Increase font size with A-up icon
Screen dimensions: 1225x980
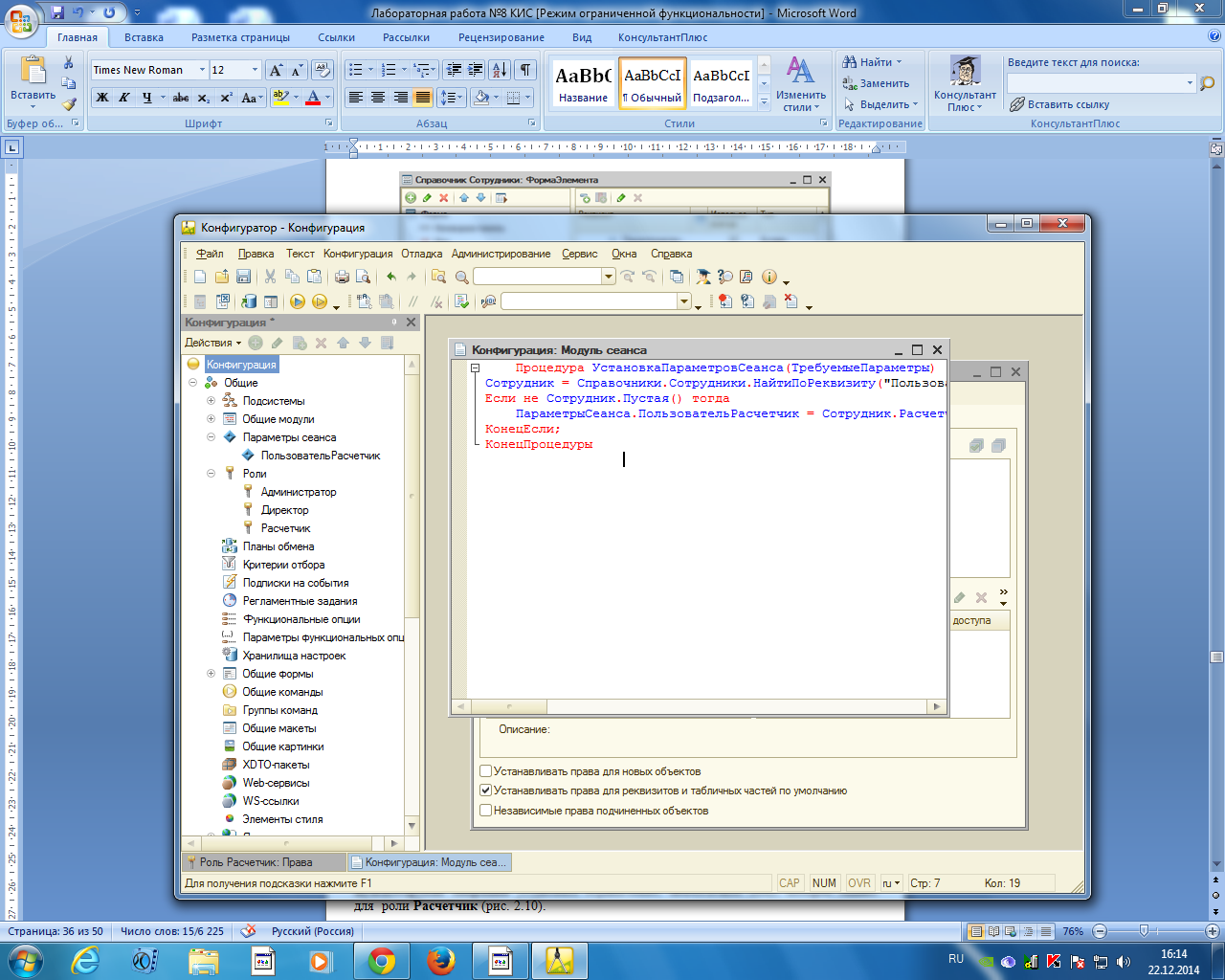coord(276,70)
